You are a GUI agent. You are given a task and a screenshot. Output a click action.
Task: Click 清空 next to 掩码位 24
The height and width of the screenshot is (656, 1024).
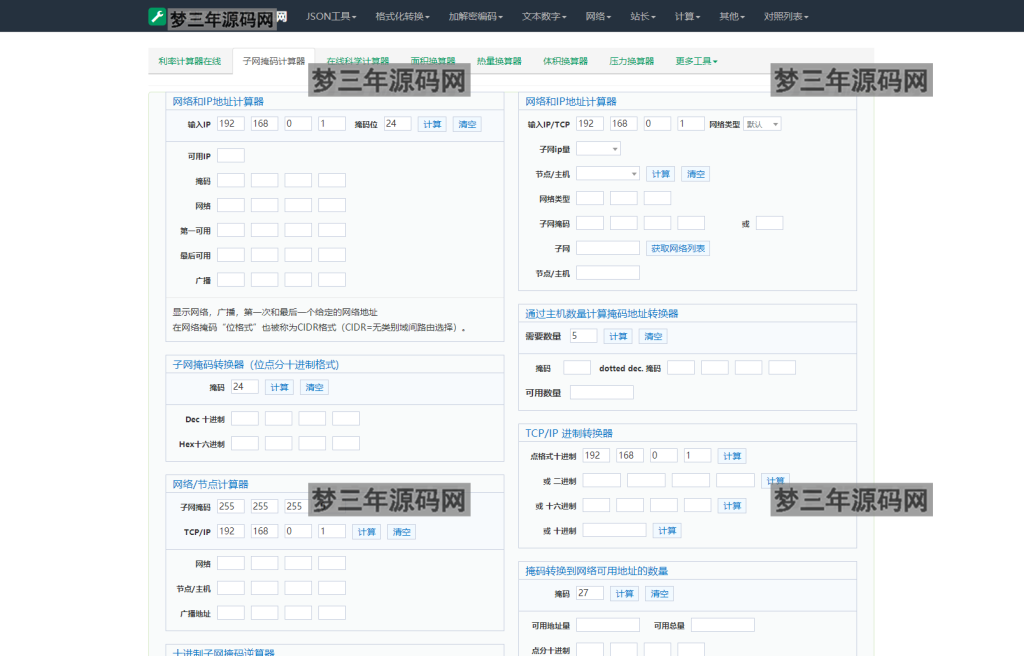point(467,124)
